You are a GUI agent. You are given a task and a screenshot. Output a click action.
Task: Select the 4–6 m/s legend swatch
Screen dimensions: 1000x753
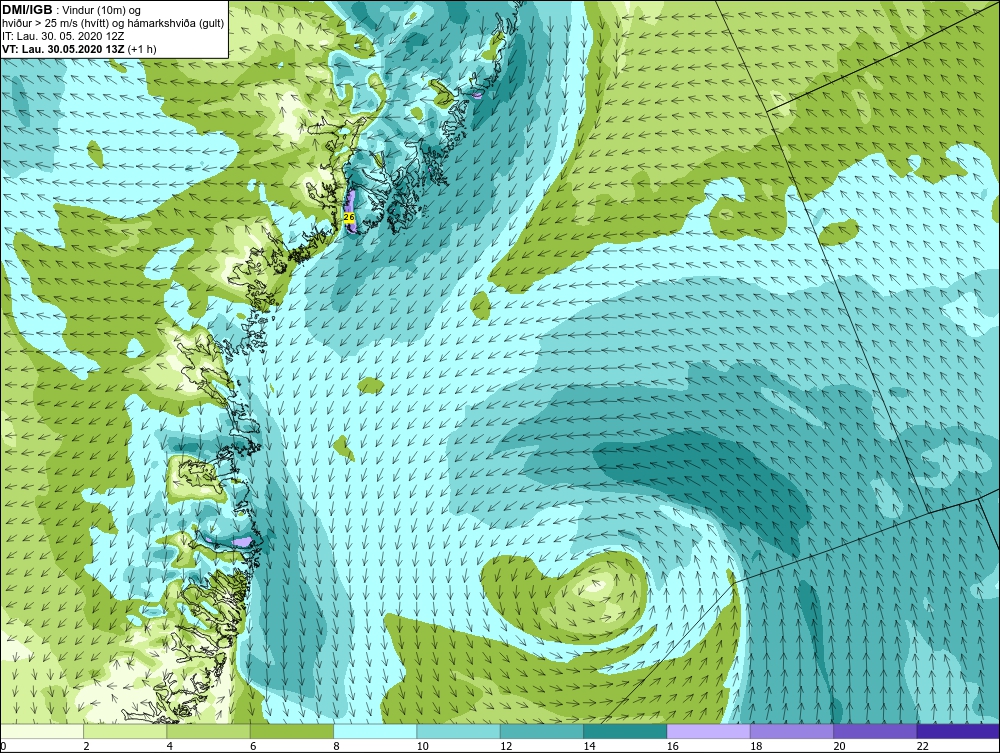[x=209, y=731]
